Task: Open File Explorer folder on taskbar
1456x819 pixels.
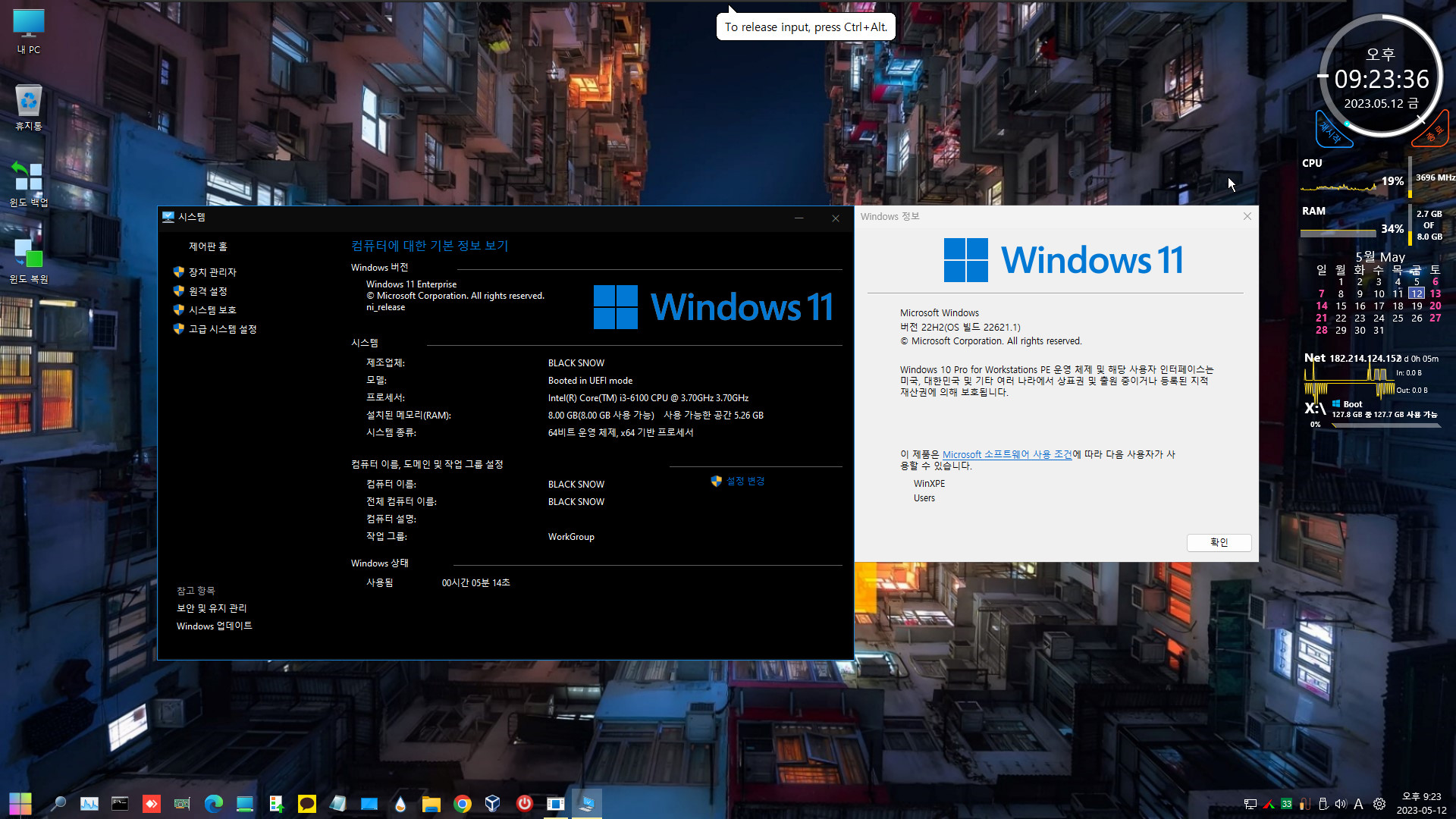Action: pos(431,803)
